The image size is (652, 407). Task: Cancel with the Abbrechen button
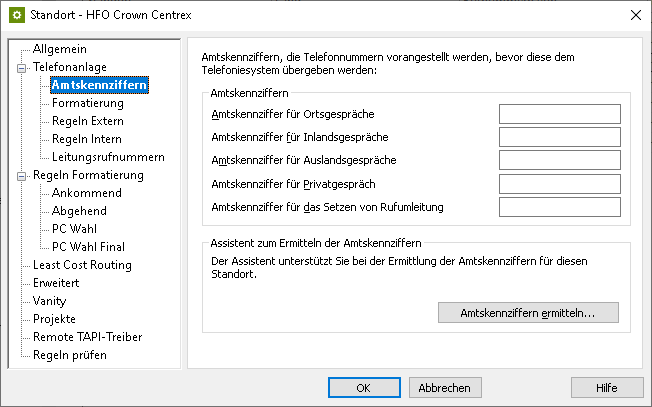[x=444, y=387]
